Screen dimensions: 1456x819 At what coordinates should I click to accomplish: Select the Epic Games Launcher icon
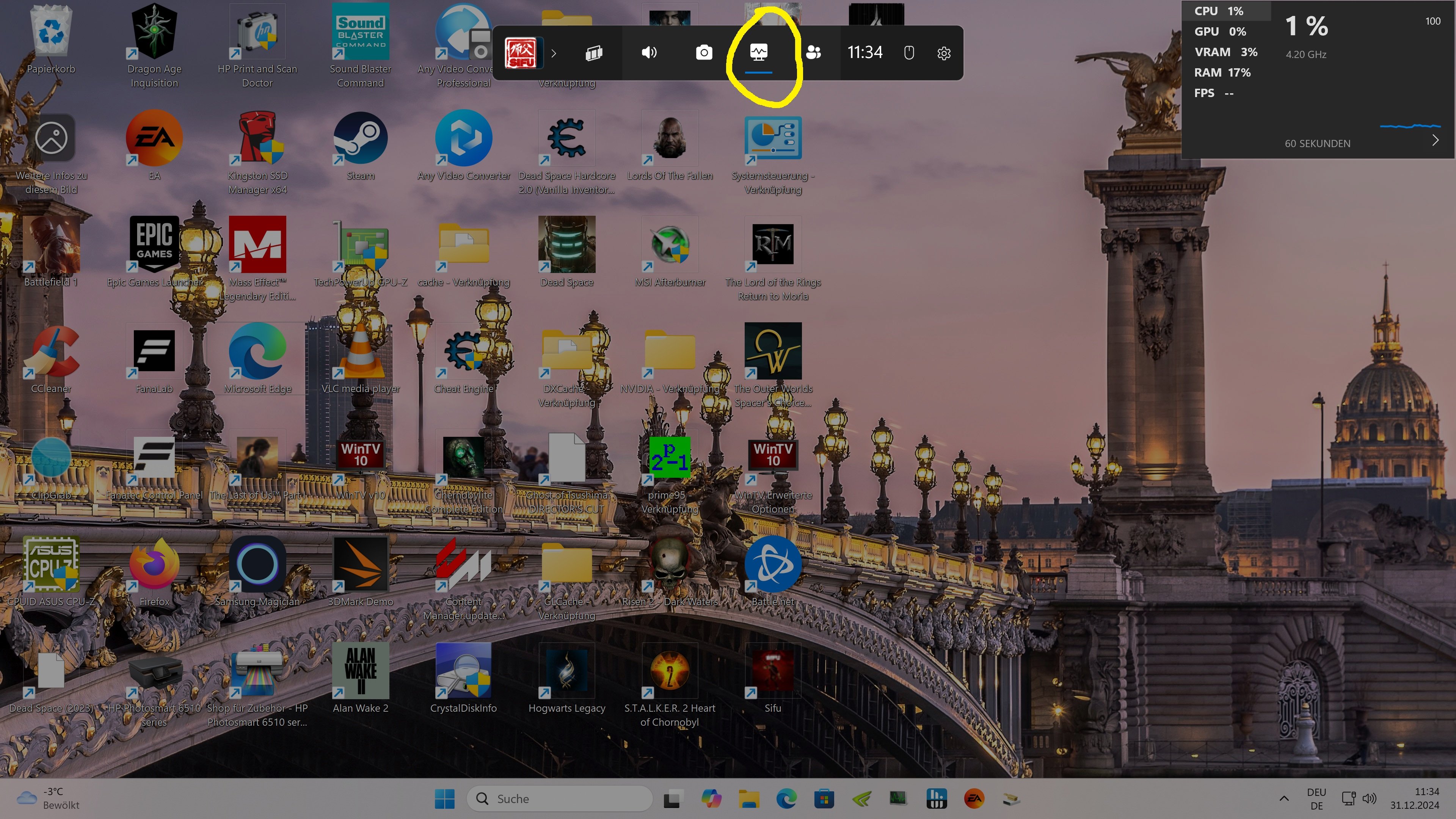point(154,252)
